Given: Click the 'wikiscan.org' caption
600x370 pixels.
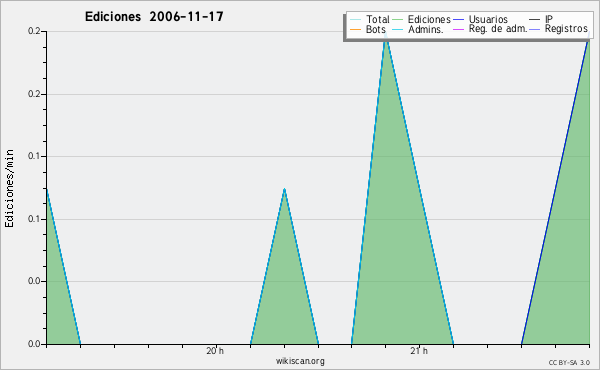Looking at the screenshot, I should [300, 361].
